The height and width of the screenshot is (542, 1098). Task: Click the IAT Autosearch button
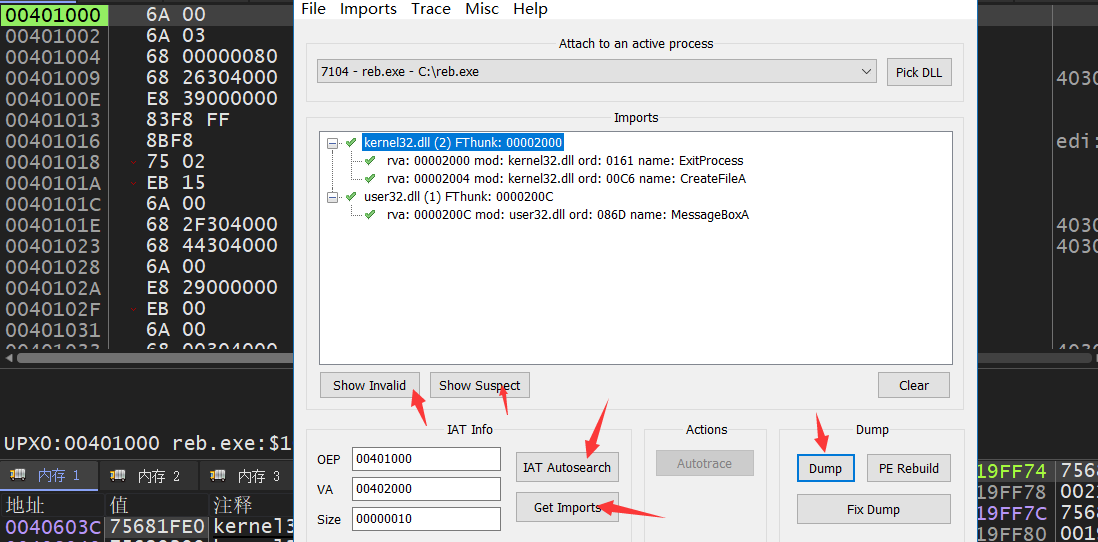(x=567, y=467)
